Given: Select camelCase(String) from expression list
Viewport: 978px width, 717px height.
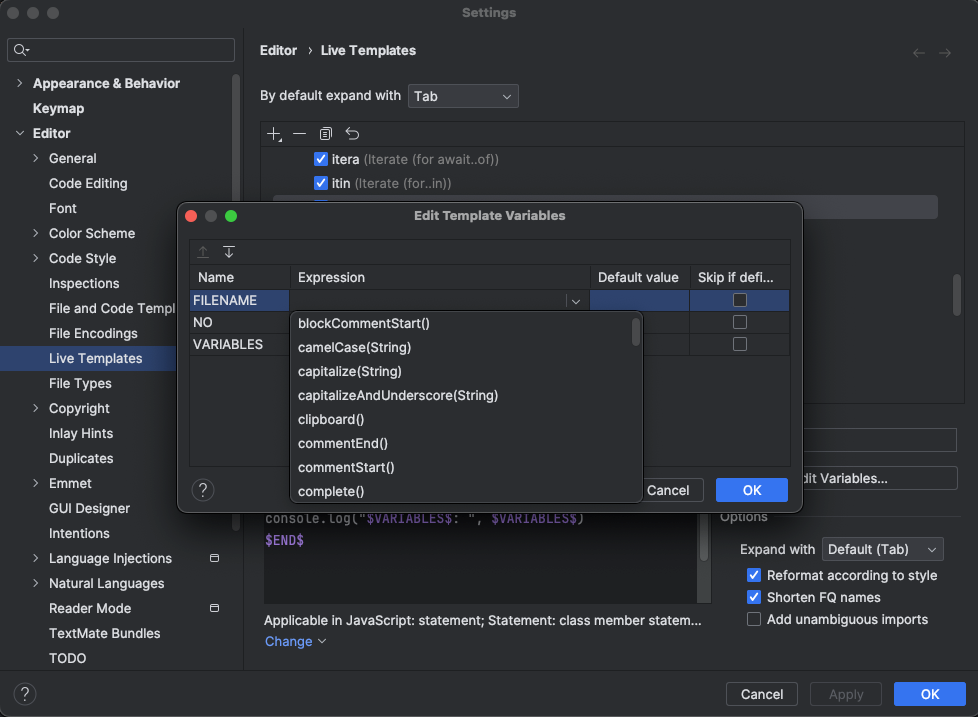Looking at the screenshot, I should [355, 348].
